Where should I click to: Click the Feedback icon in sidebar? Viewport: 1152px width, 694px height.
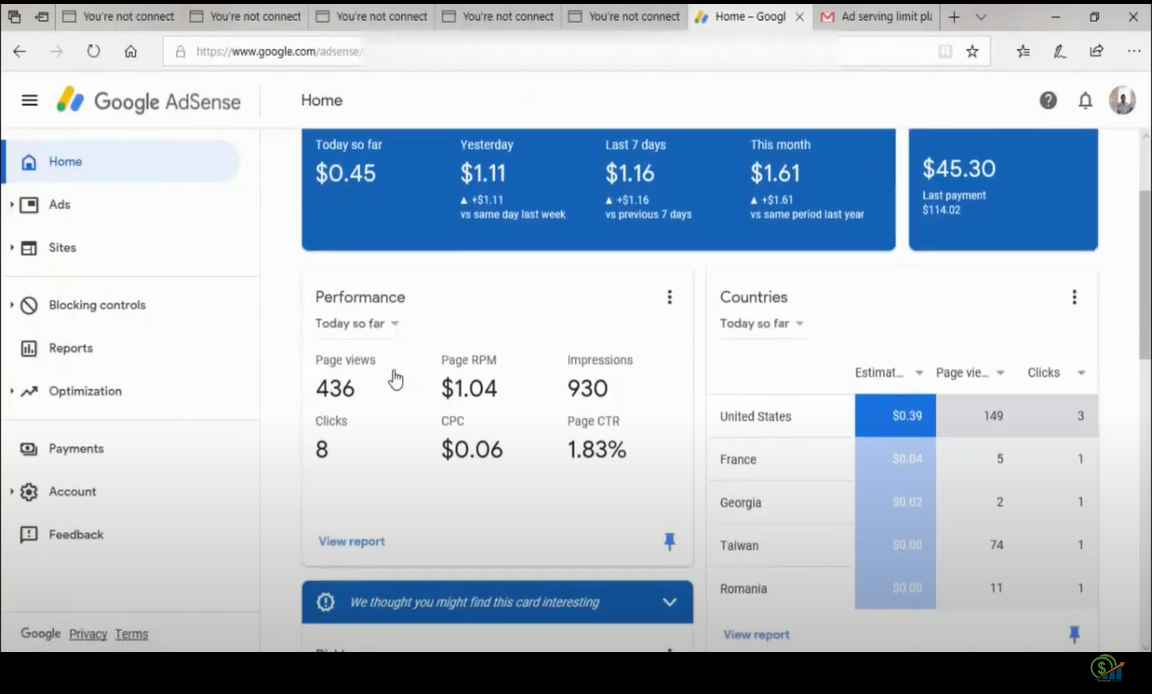pyautogui.click(x=29, y=535)
